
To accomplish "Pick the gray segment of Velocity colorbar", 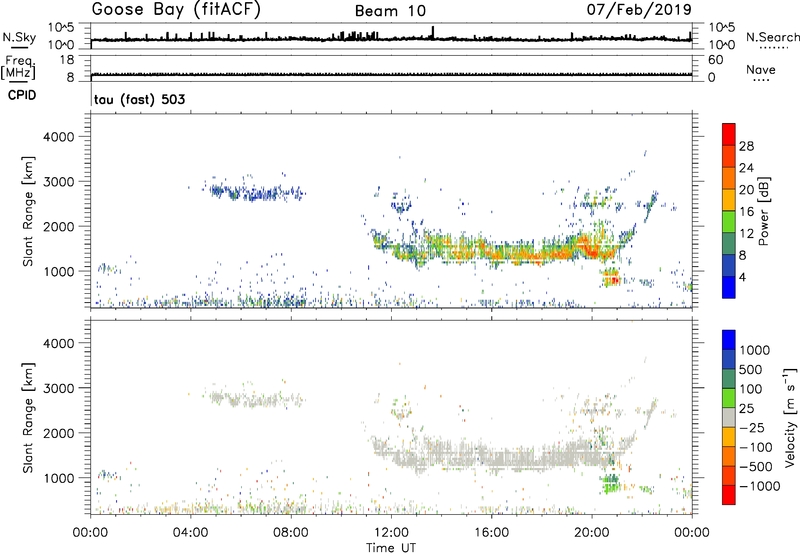I will (729, 417).
